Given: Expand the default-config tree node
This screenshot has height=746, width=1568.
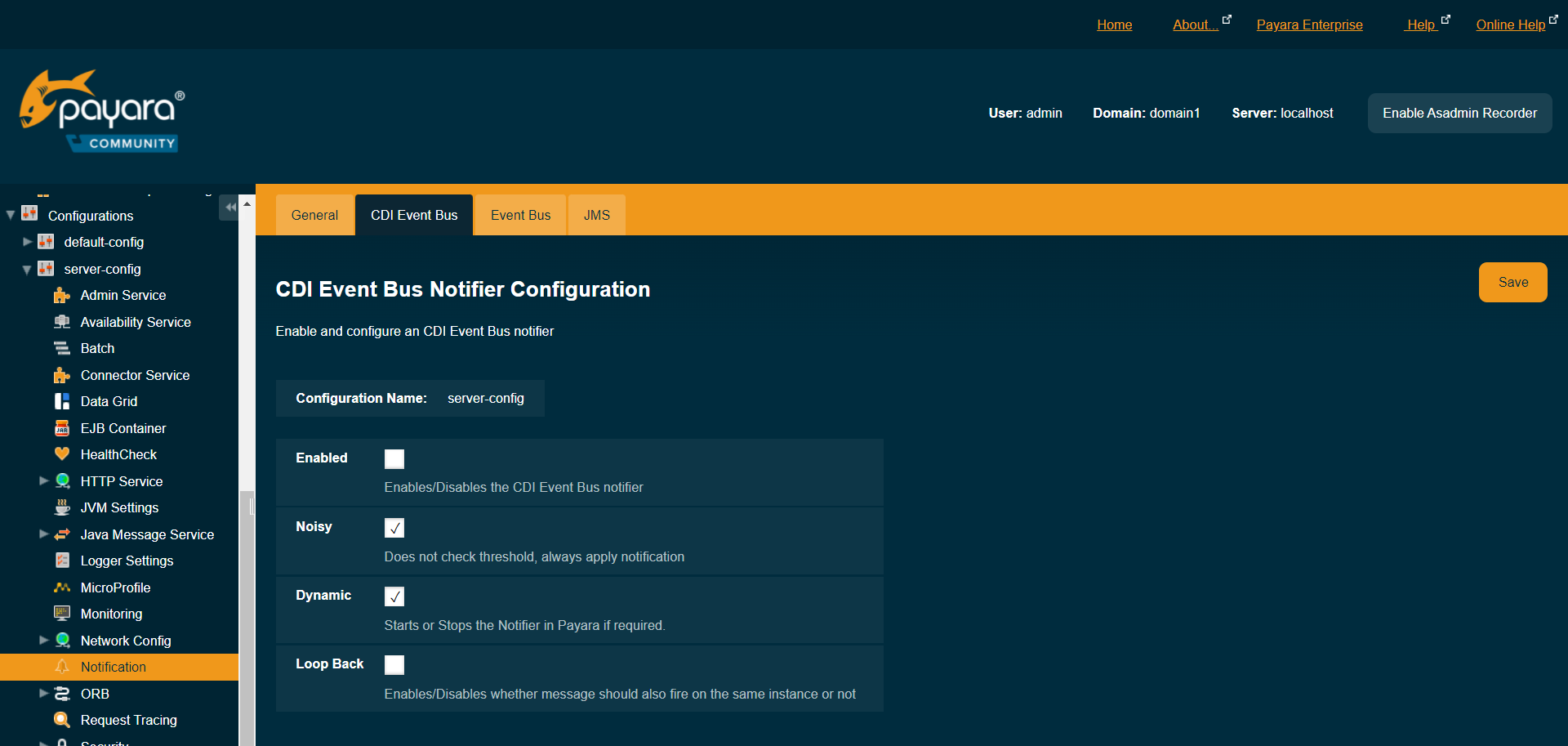Looking at the screenshot, I should (x=28, y=242).
